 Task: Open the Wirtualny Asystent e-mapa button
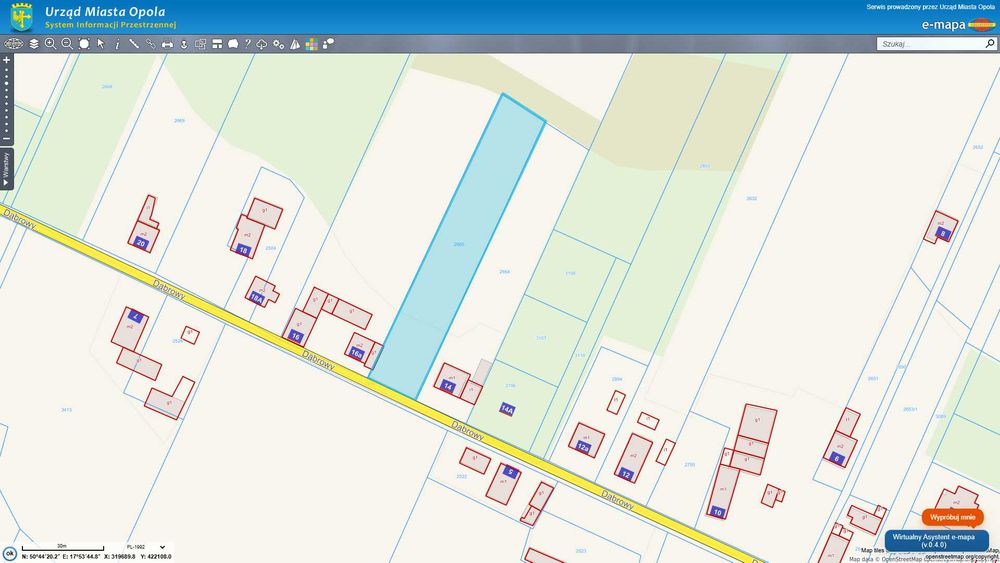936,541
